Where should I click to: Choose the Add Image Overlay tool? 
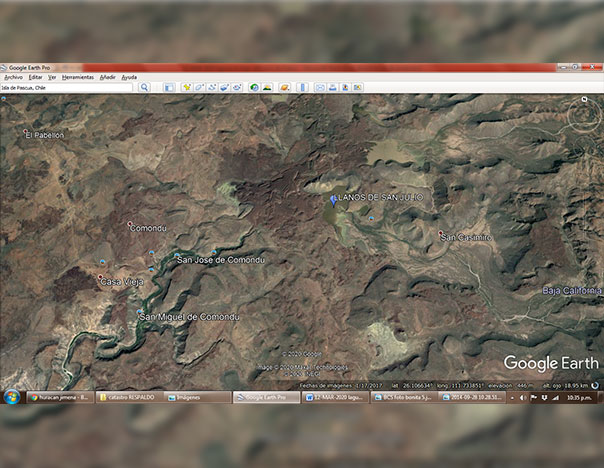click(x=226, y=87)
